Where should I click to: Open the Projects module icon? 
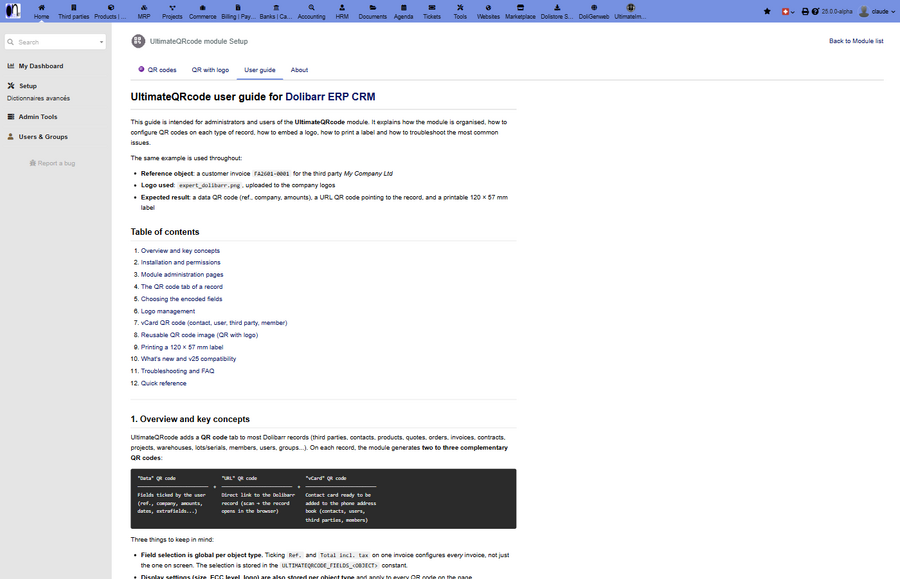(172, 7)
